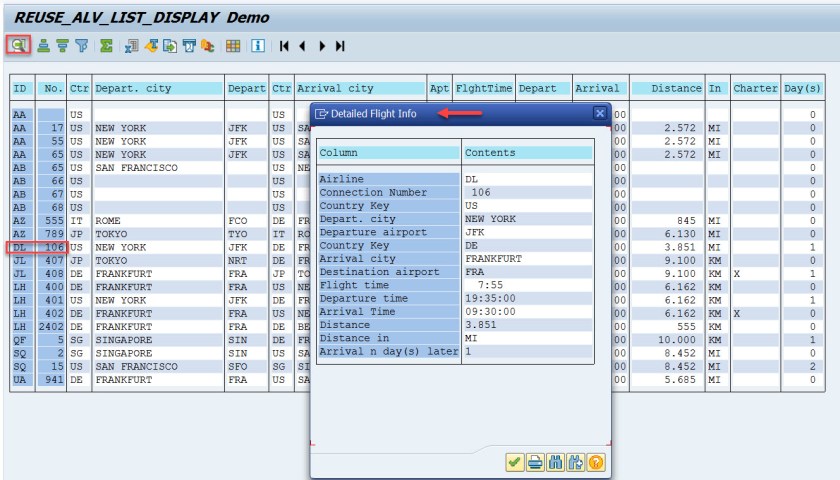Click the Sigma total icon
The width and height of the screenshot is (840, 480).
106,45
